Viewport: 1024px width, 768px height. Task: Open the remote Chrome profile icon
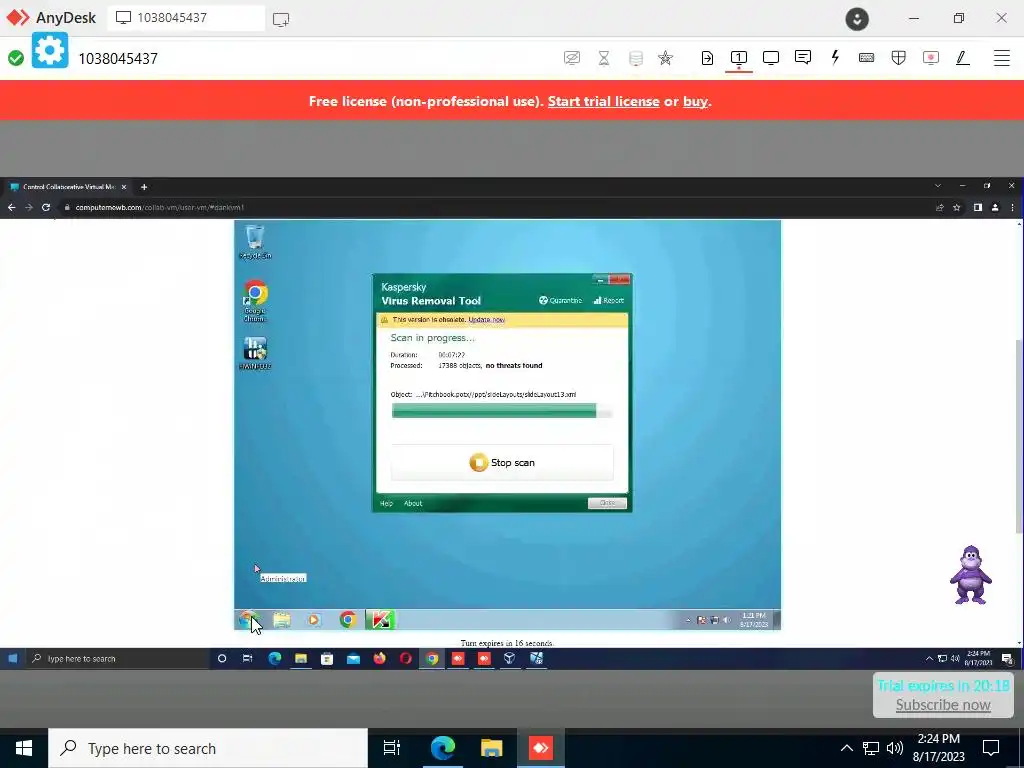click(995, 207)
